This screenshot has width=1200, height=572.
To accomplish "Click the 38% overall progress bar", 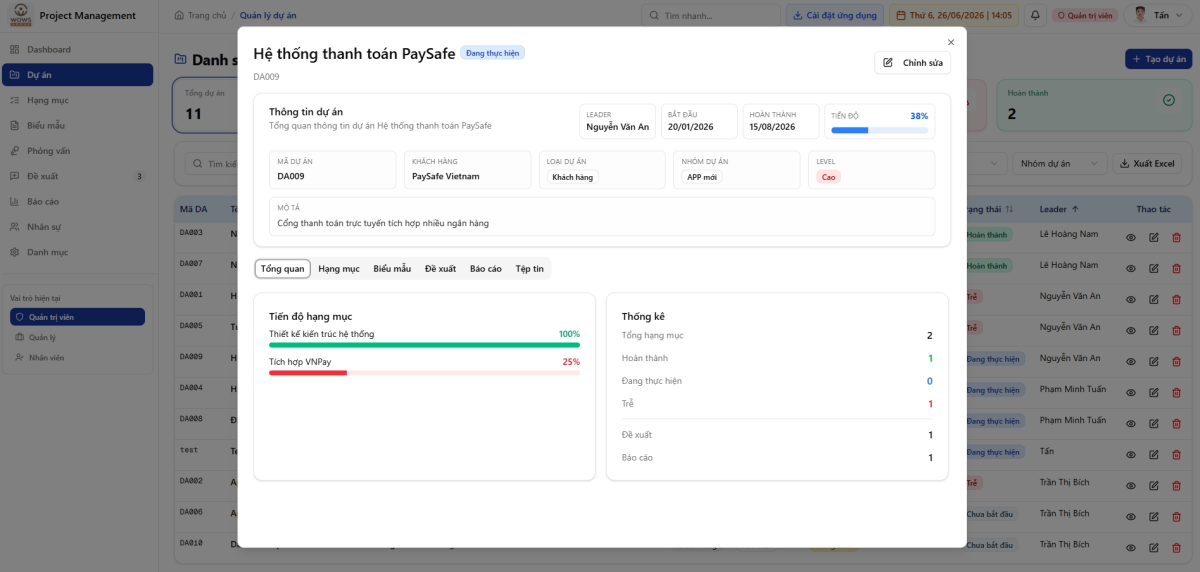I will pyautogui.click(x=880, y=130).
